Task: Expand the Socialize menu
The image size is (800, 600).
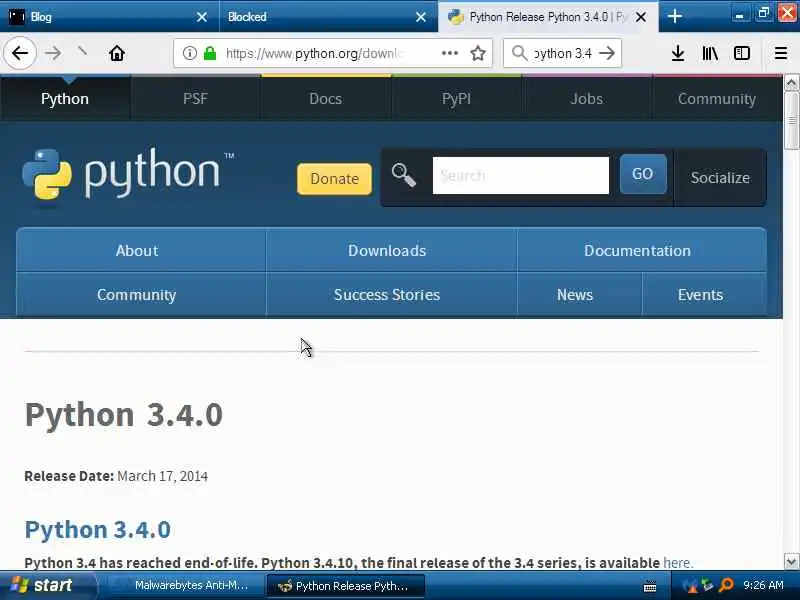Action: pyautogui.click(x=720, y=178)
